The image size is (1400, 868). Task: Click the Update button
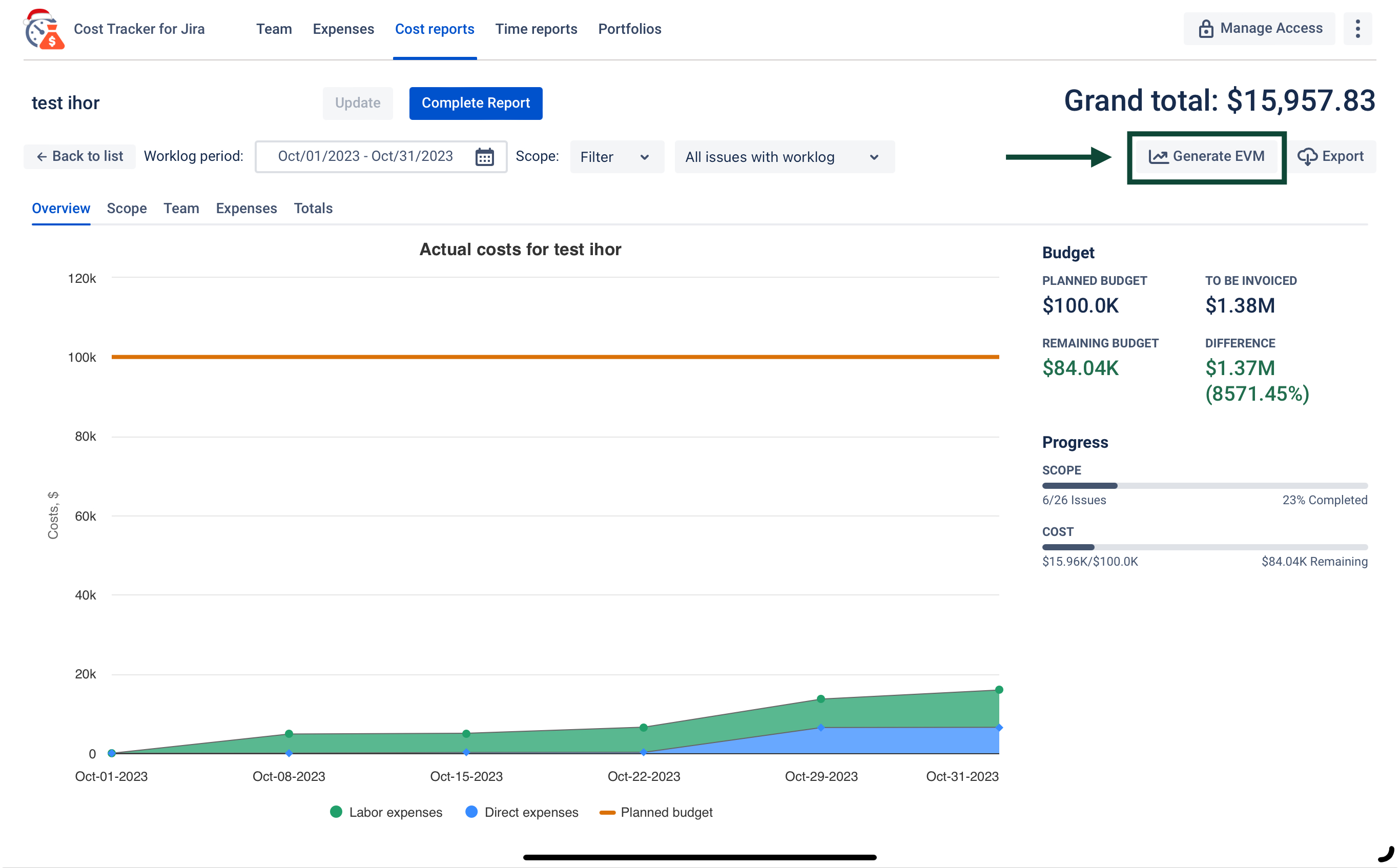(357, 104)
